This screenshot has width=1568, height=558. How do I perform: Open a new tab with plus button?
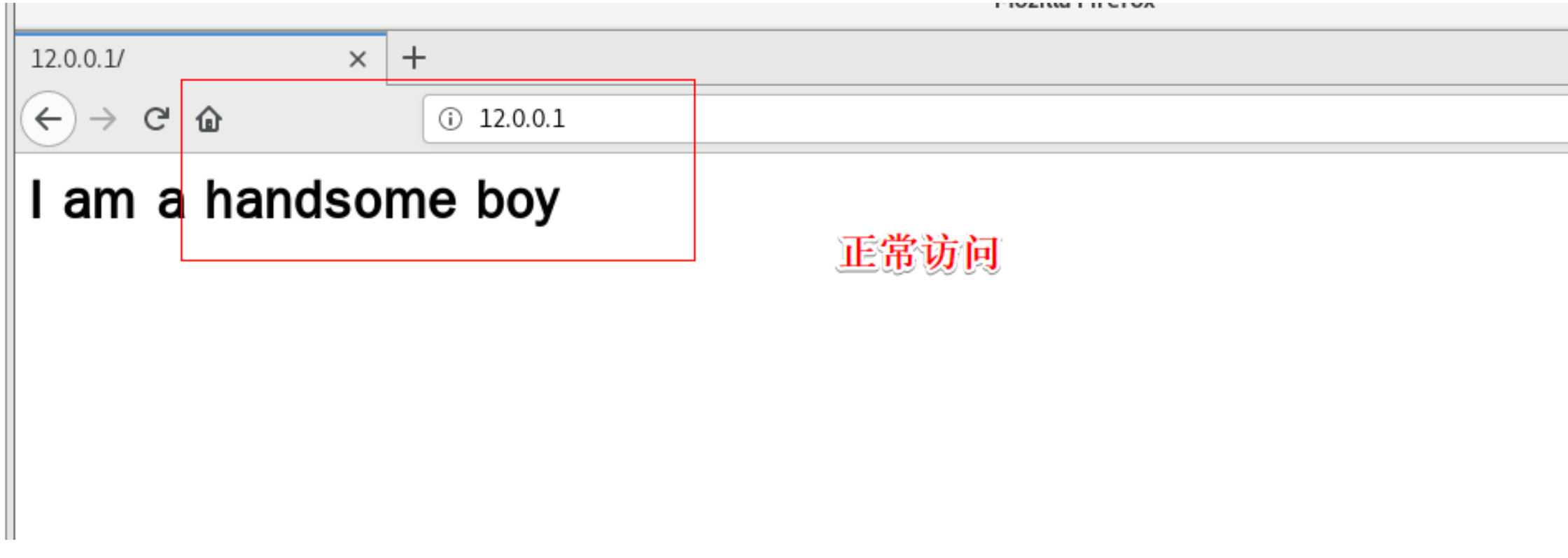click(414, 58)
